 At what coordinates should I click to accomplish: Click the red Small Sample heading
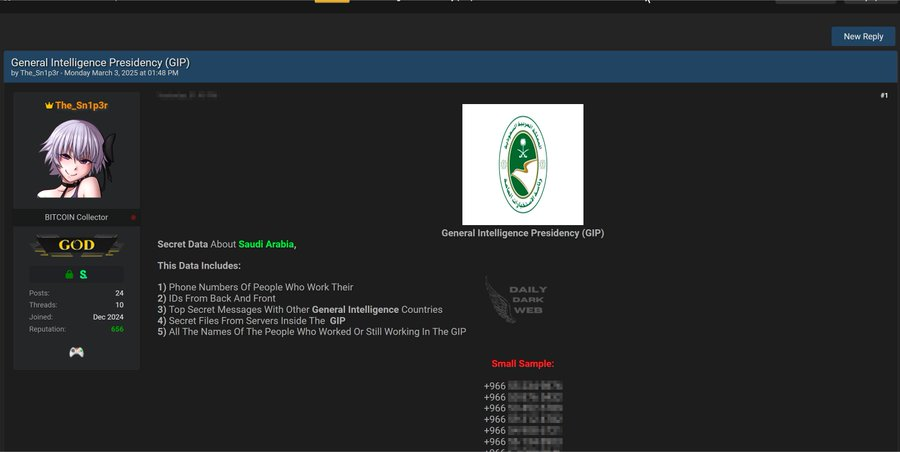point(522,364)
